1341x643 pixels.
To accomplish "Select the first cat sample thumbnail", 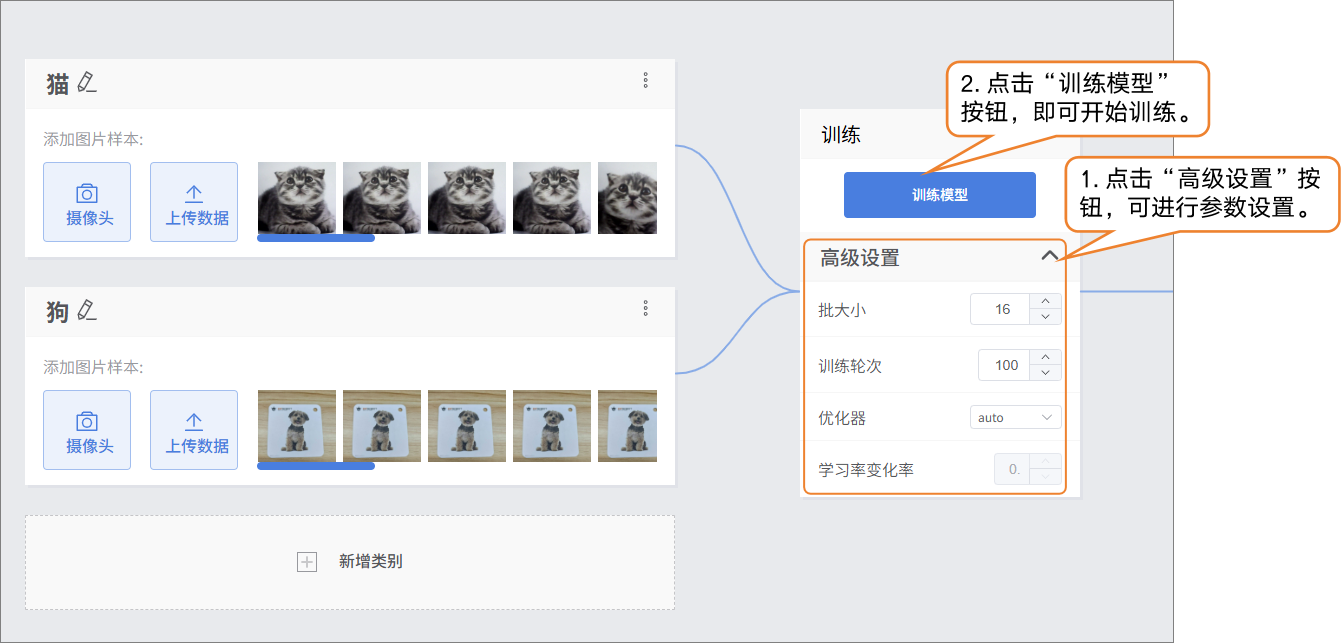I will click(x=298, y=198).
